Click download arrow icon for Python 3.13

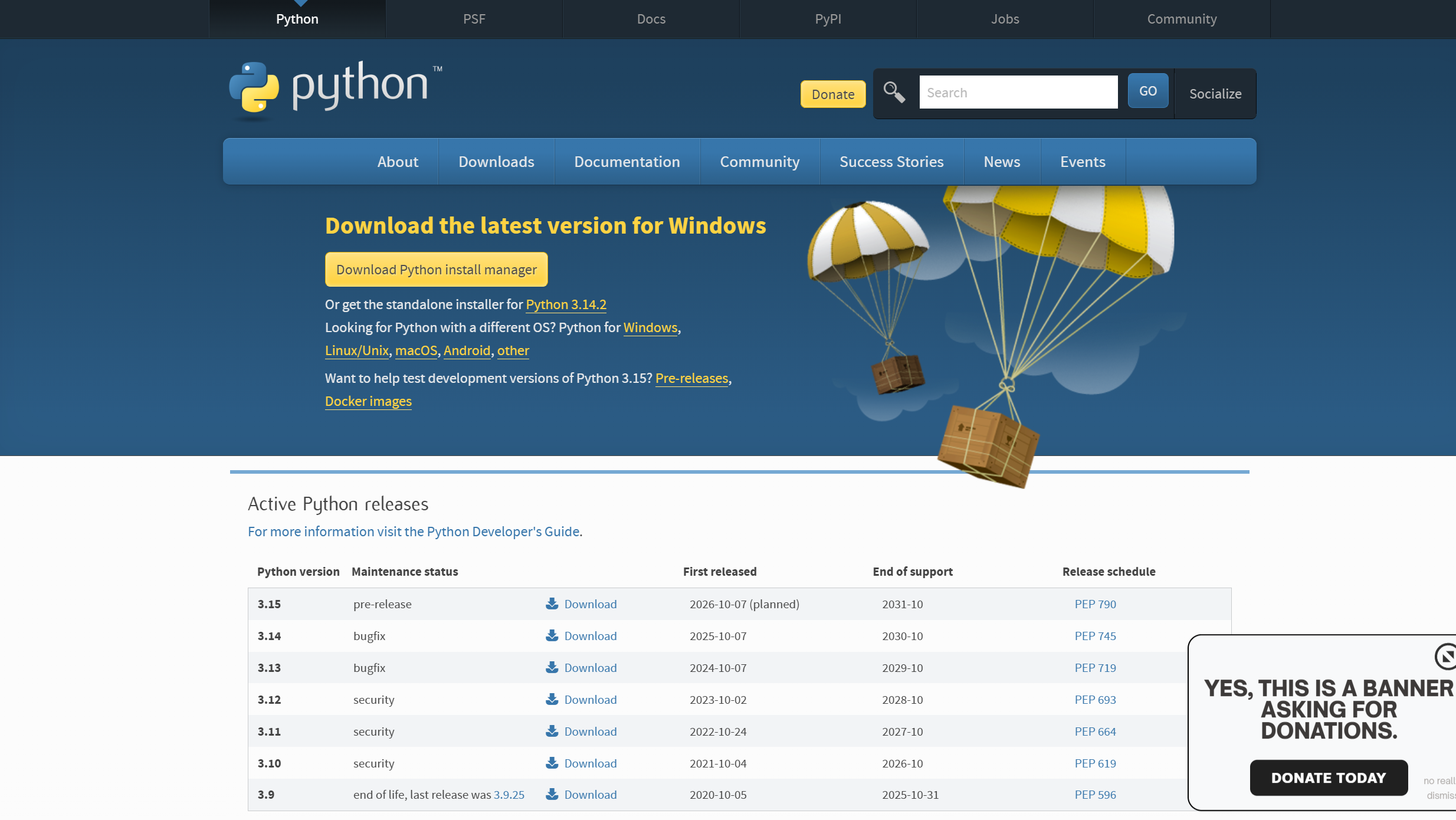[x=552, y=667]
